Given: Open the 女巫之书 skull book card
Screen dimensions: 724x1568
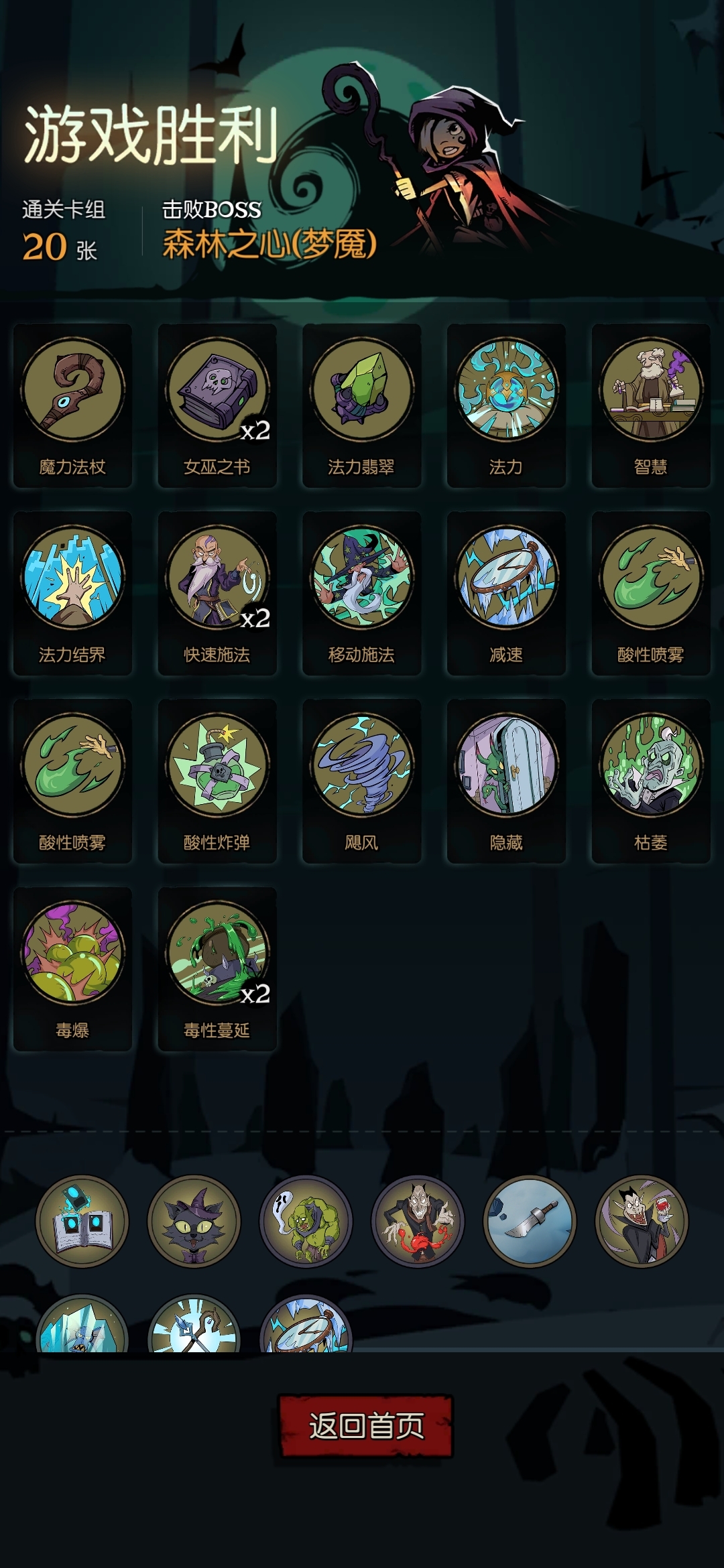Looking at the screenshot, I should 217,405.
